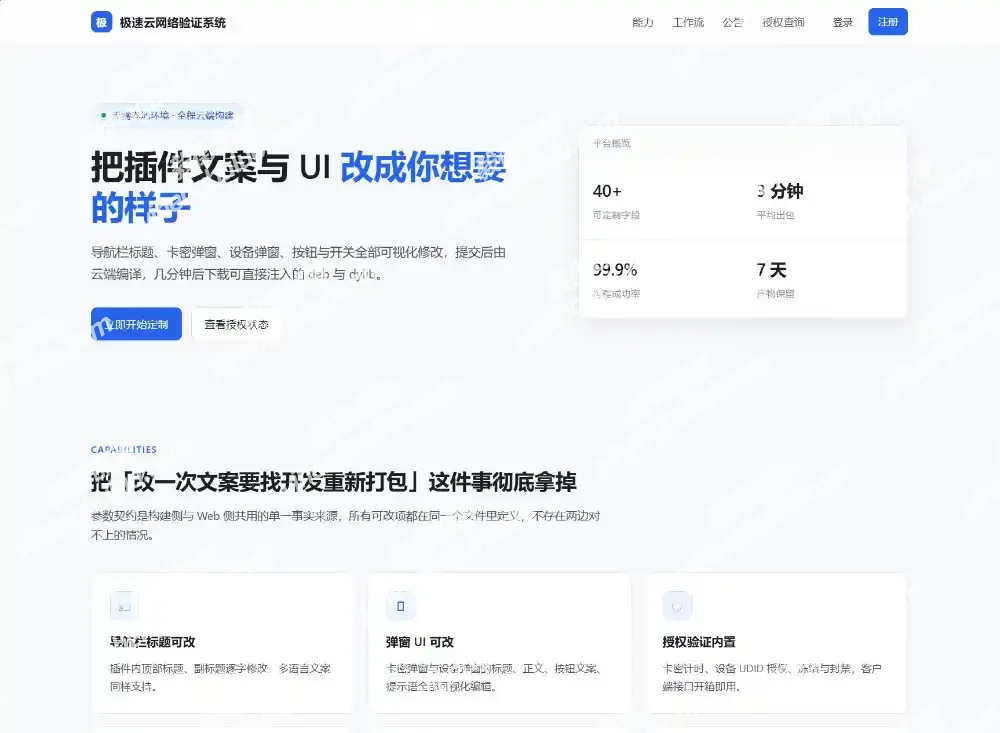Click the CAPABILITIES section label
The image size is (1000, 733).
click(x=124, y=449)
